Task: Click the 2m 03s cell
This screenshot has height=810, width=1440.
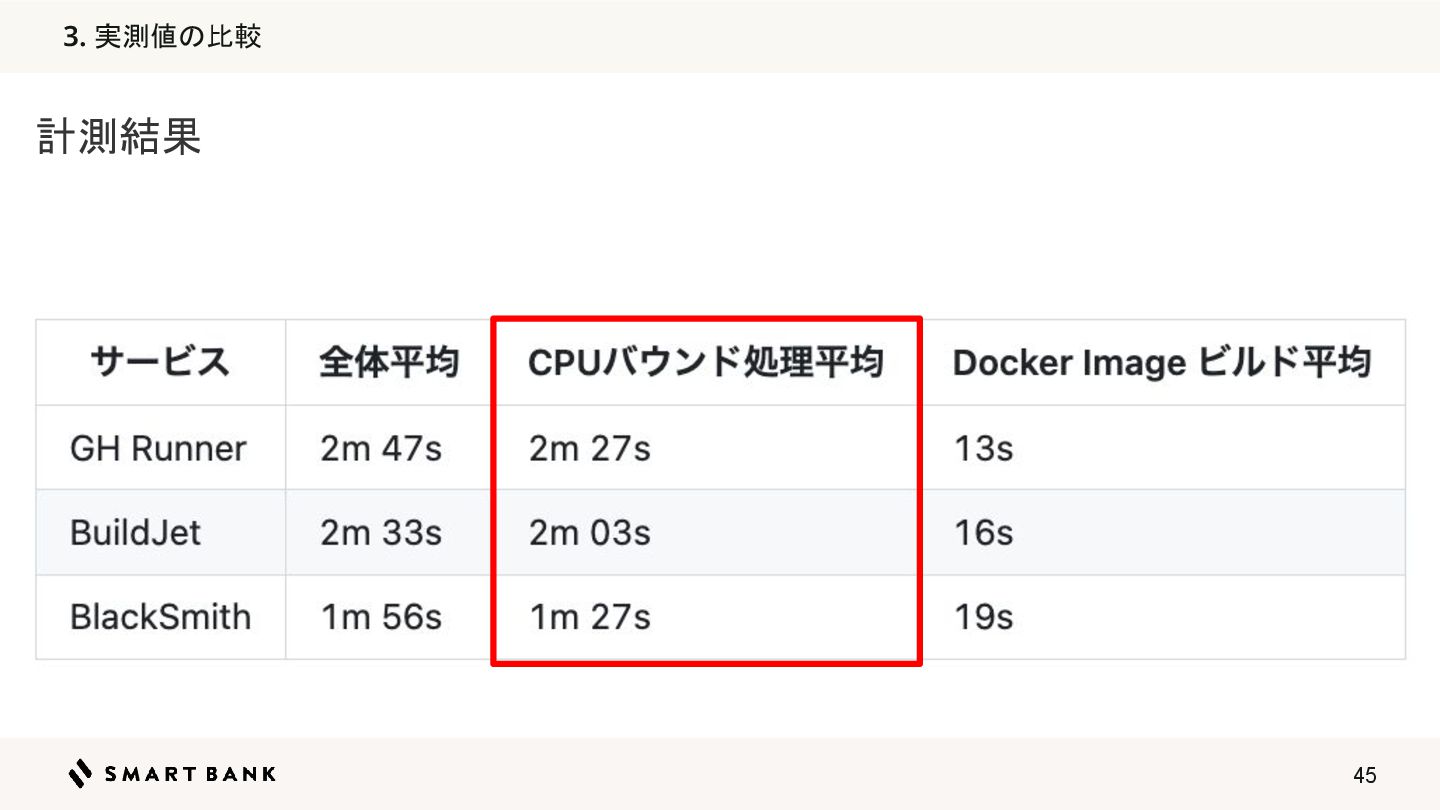Action: [x=590, y=532]
